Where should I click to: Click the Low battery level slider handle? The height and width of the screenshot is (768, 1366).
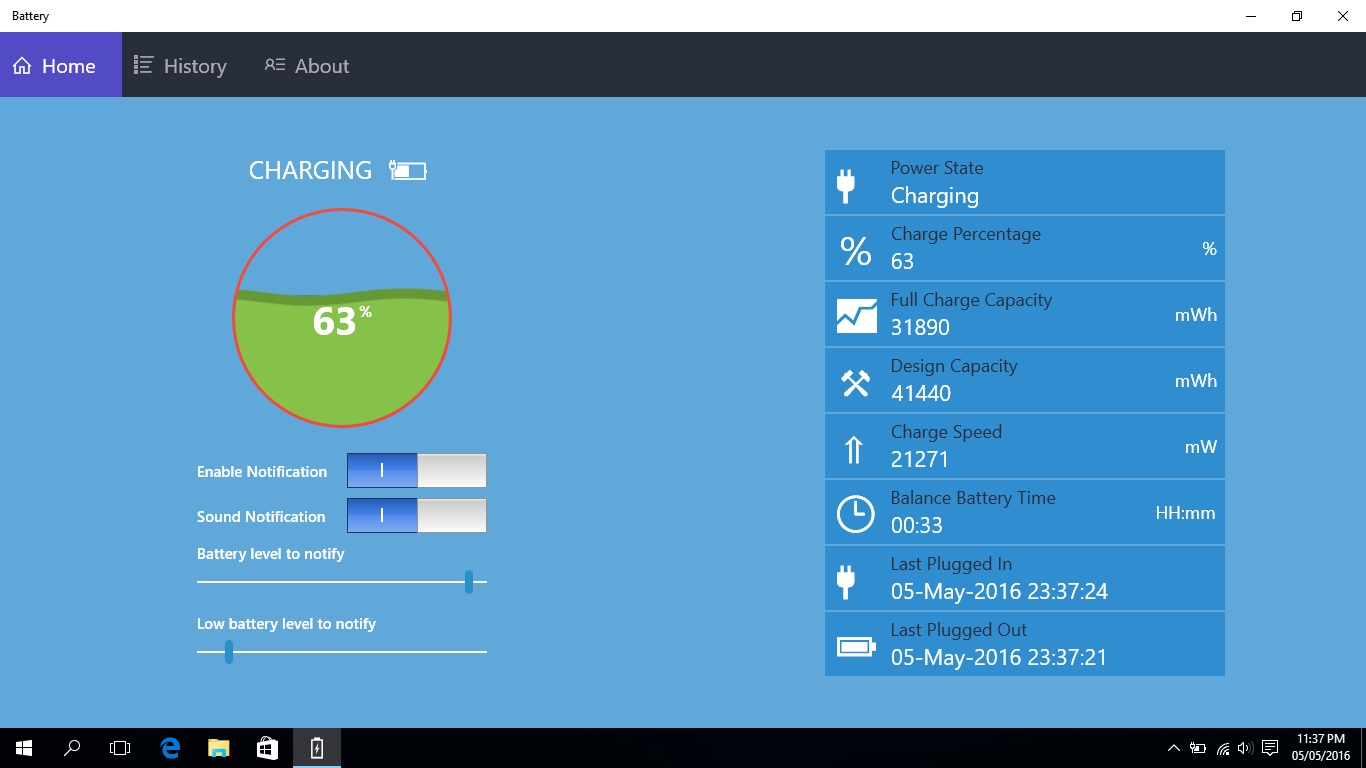pyautogui.click(x=229, y=652)
